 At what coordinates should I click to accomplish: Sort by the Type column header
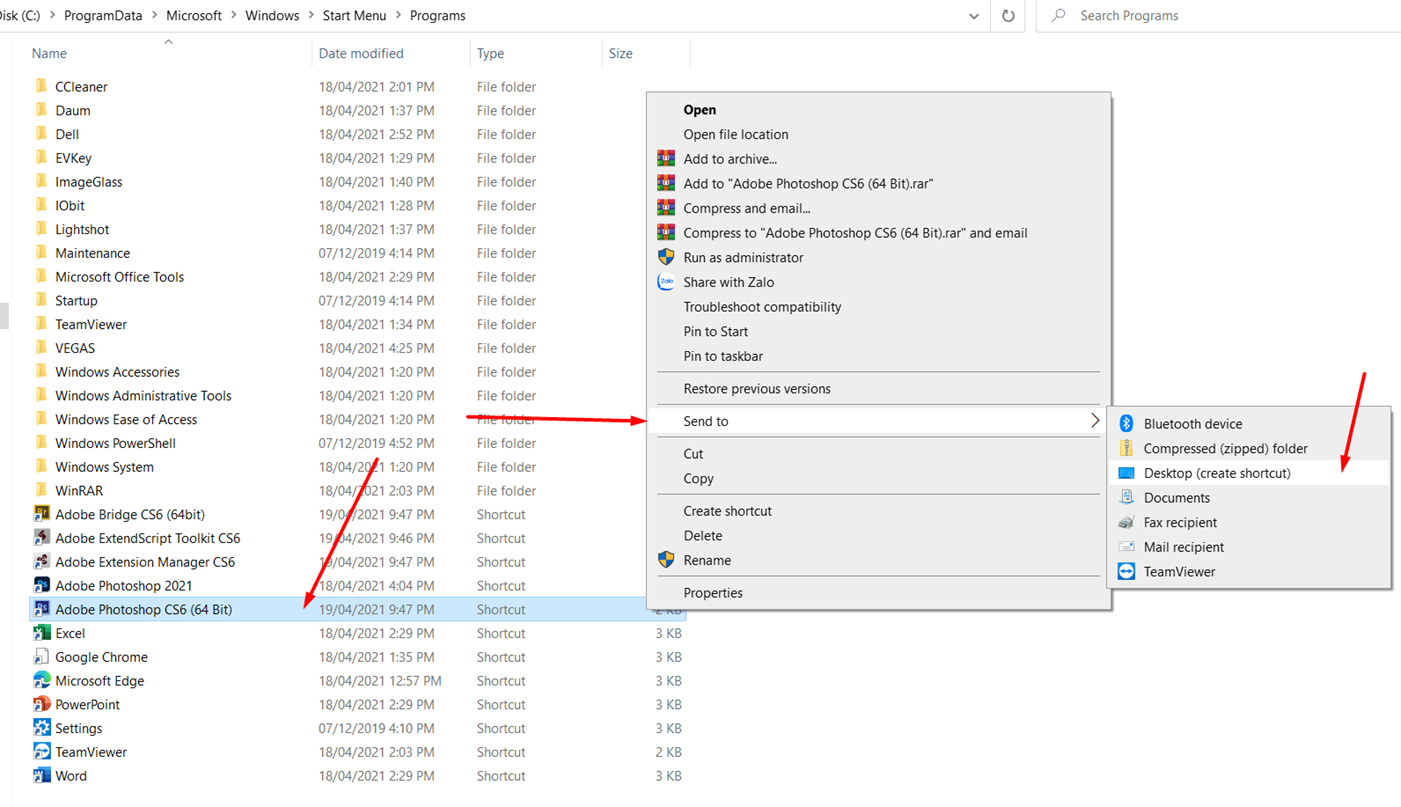pos(490,53)
